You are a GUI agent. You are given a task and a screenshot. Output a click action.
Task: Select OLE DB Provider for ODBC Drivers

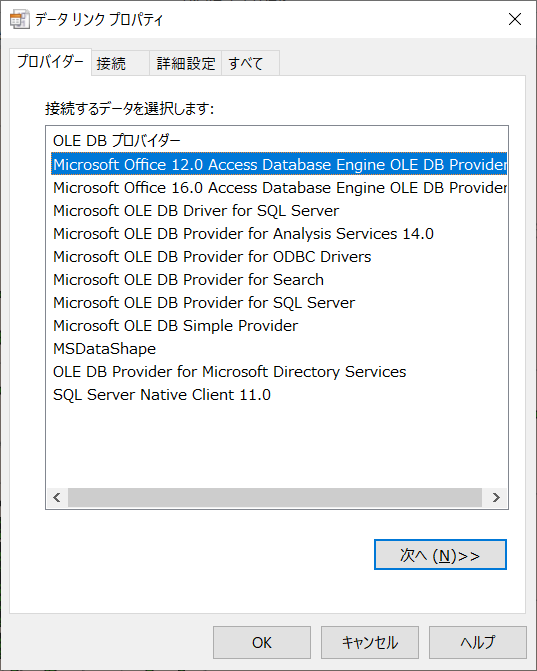[212, 257]
